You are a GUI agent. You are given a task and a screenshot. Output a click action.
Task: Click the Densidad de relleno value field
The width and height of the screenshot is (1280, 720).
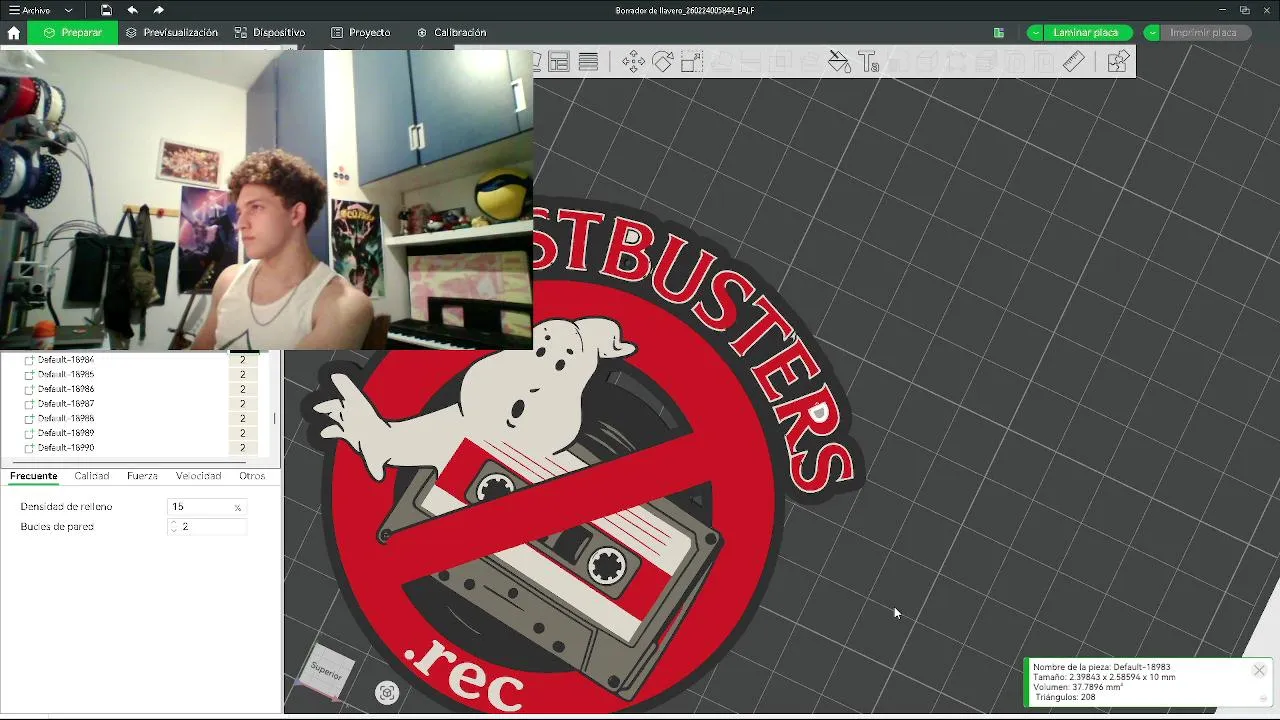[206, 507]
